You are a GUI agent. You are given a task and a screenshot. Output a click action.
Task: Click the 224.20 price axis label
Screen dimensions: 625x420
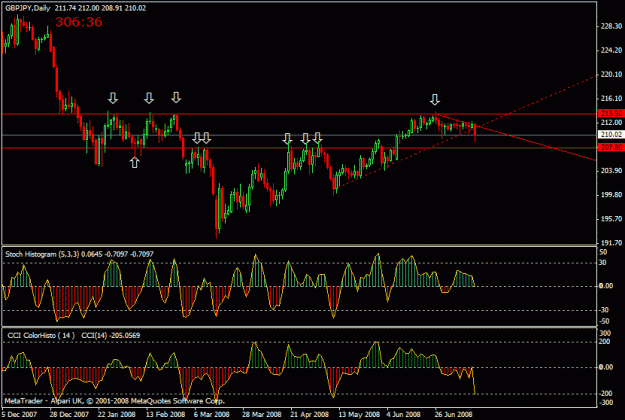(x=611, y=50)
